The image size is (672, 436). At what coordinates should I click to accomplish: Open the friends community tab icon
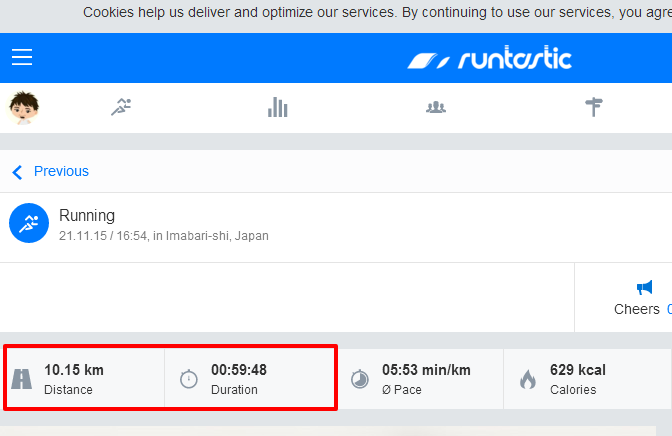click(435, 107)
